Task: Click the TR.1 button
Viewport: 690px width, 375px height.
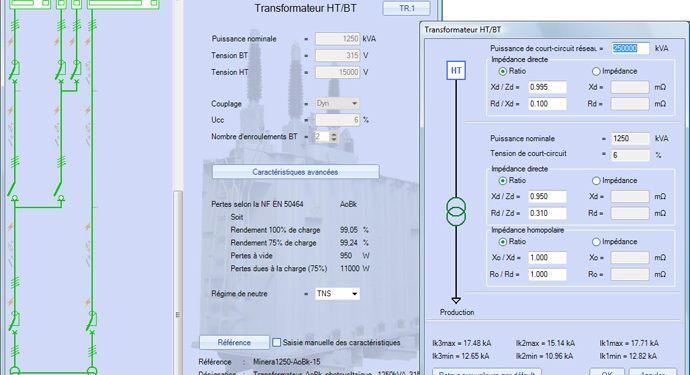Action: 407,8
